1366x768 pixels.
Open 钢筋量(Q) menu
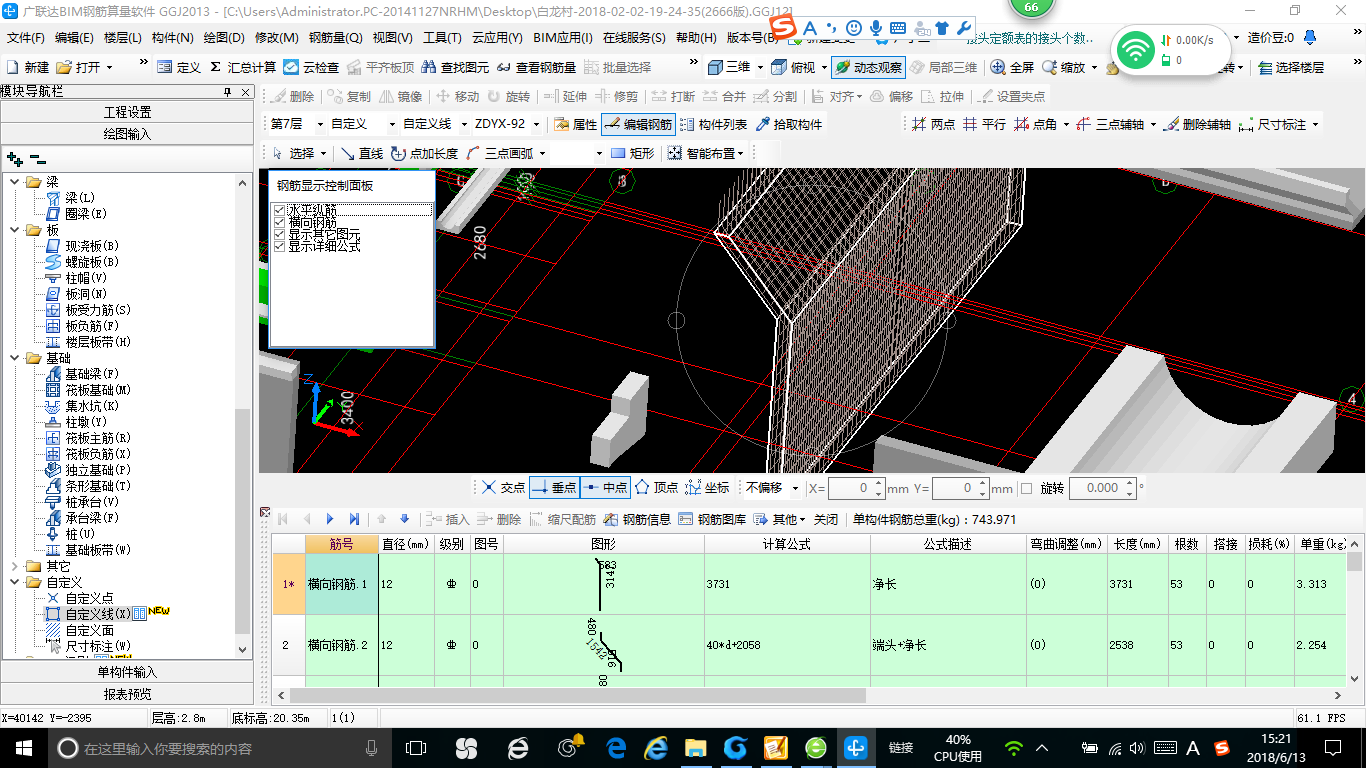[x=335, y=38]
